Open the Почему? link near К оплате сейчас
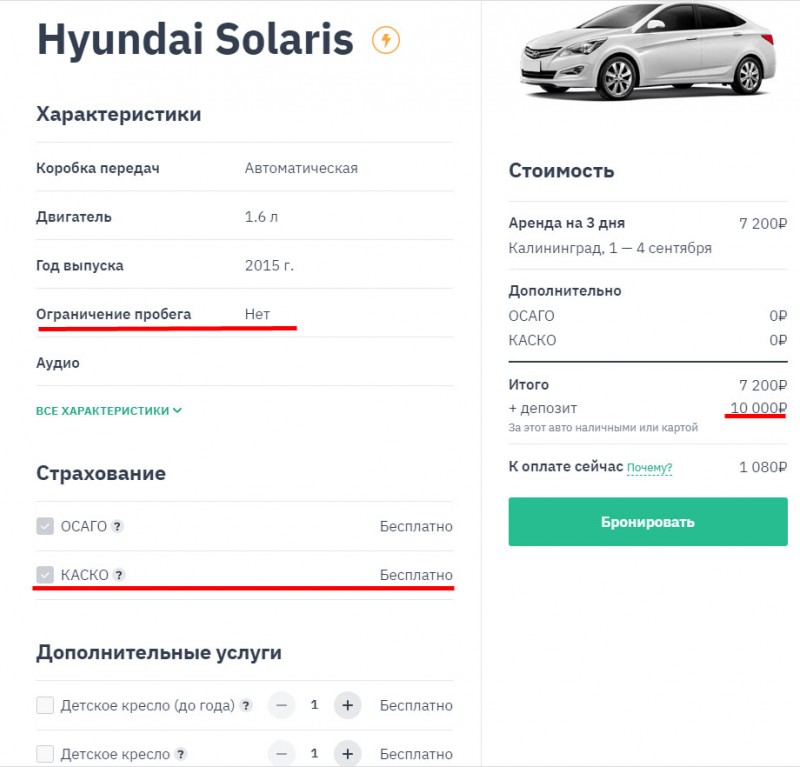 coord(649,467)
